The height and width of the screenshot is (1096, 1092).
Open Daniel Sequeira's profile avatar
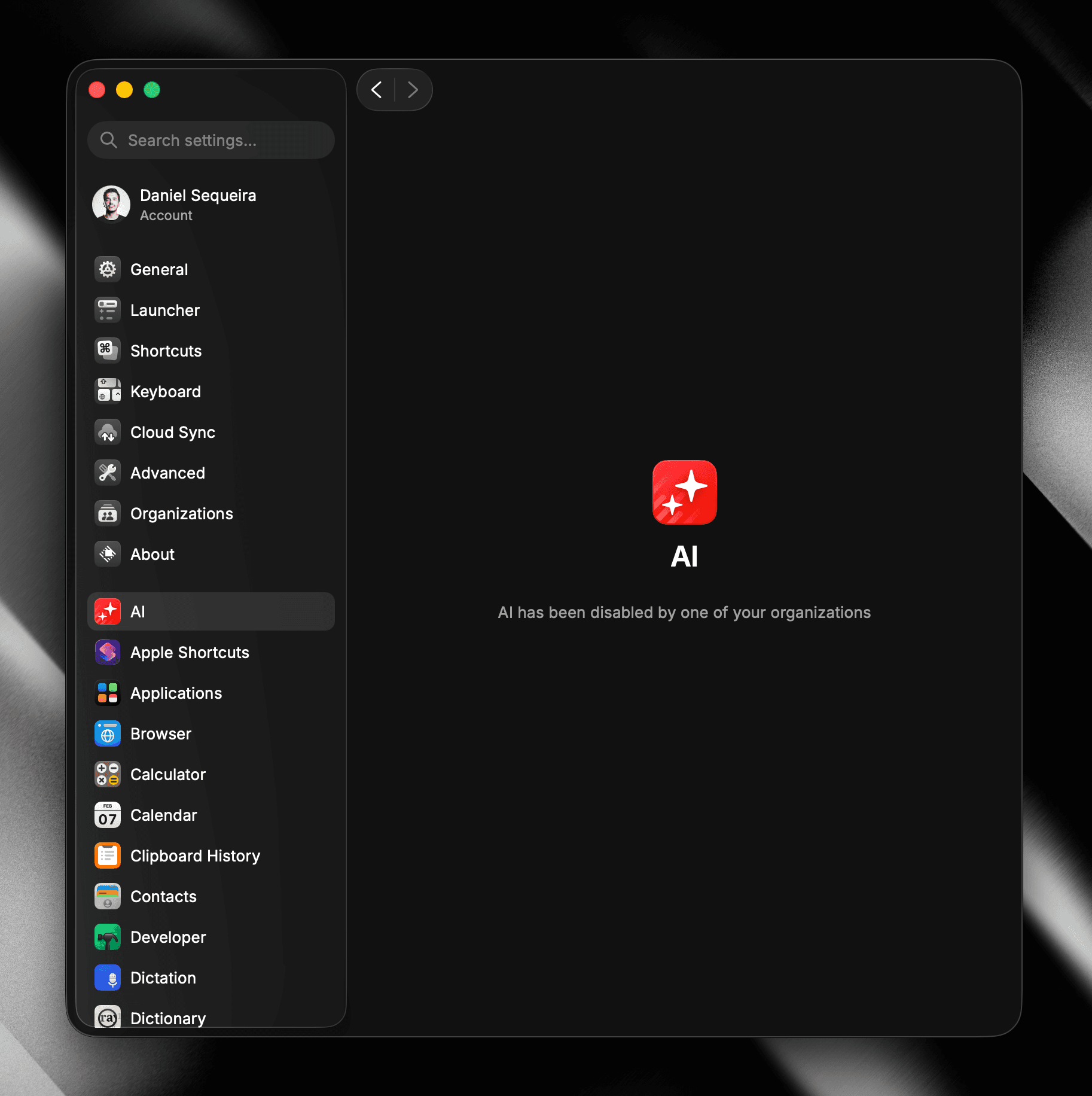[111, 204]
